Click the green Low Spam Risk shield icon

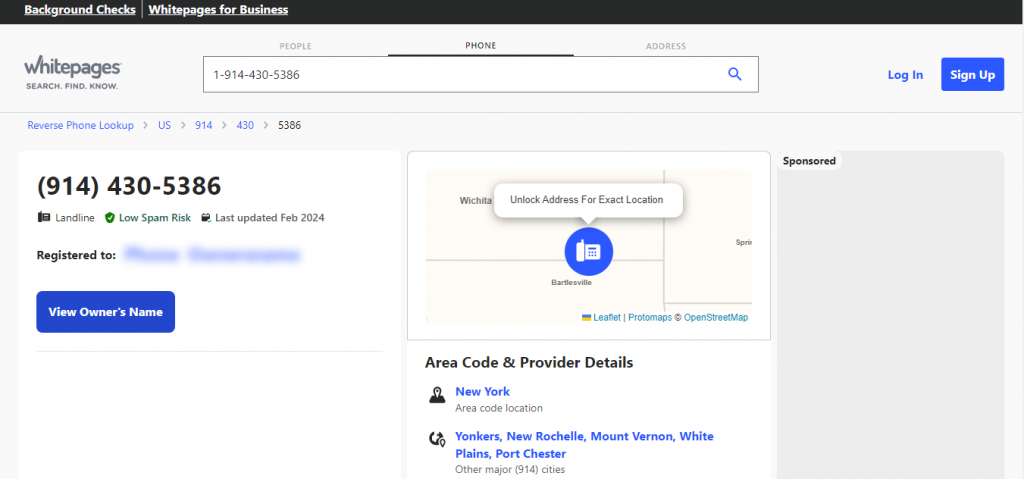pos(110,218)
